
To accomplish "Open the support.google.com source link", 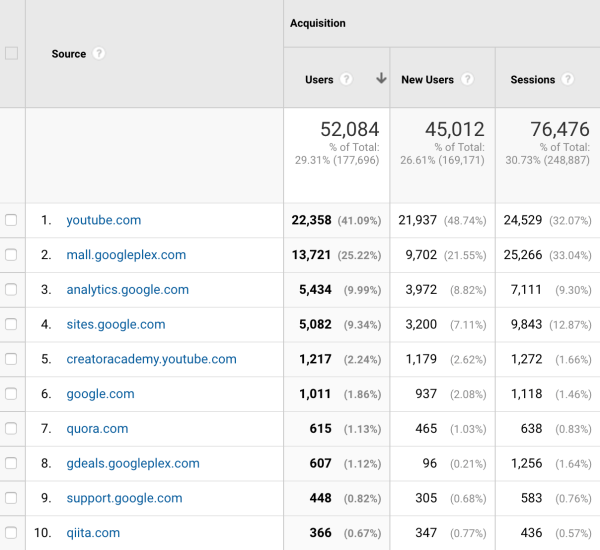I will [x=124, y=498].
